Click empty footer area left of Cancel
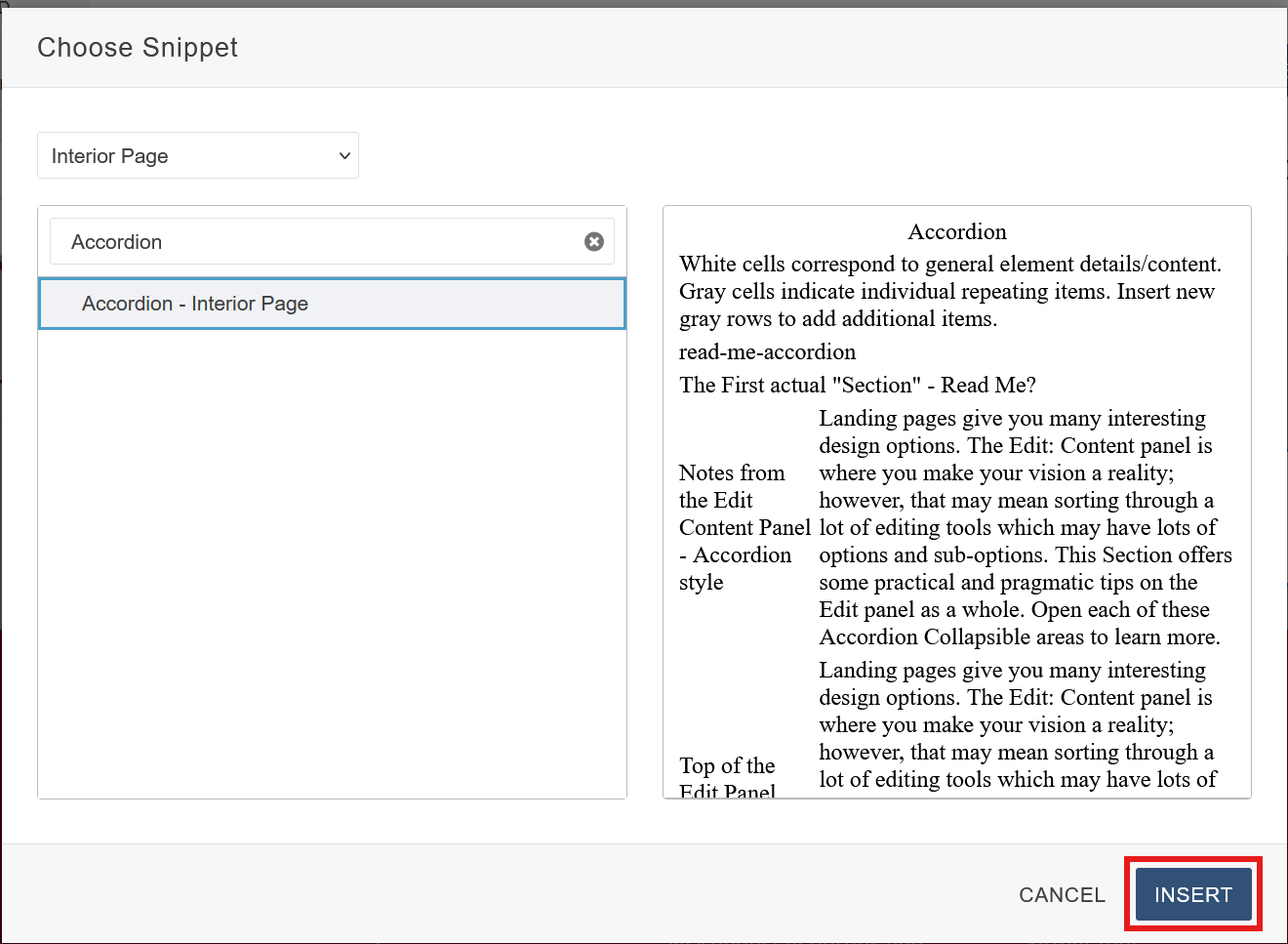 tap(488, 895)
